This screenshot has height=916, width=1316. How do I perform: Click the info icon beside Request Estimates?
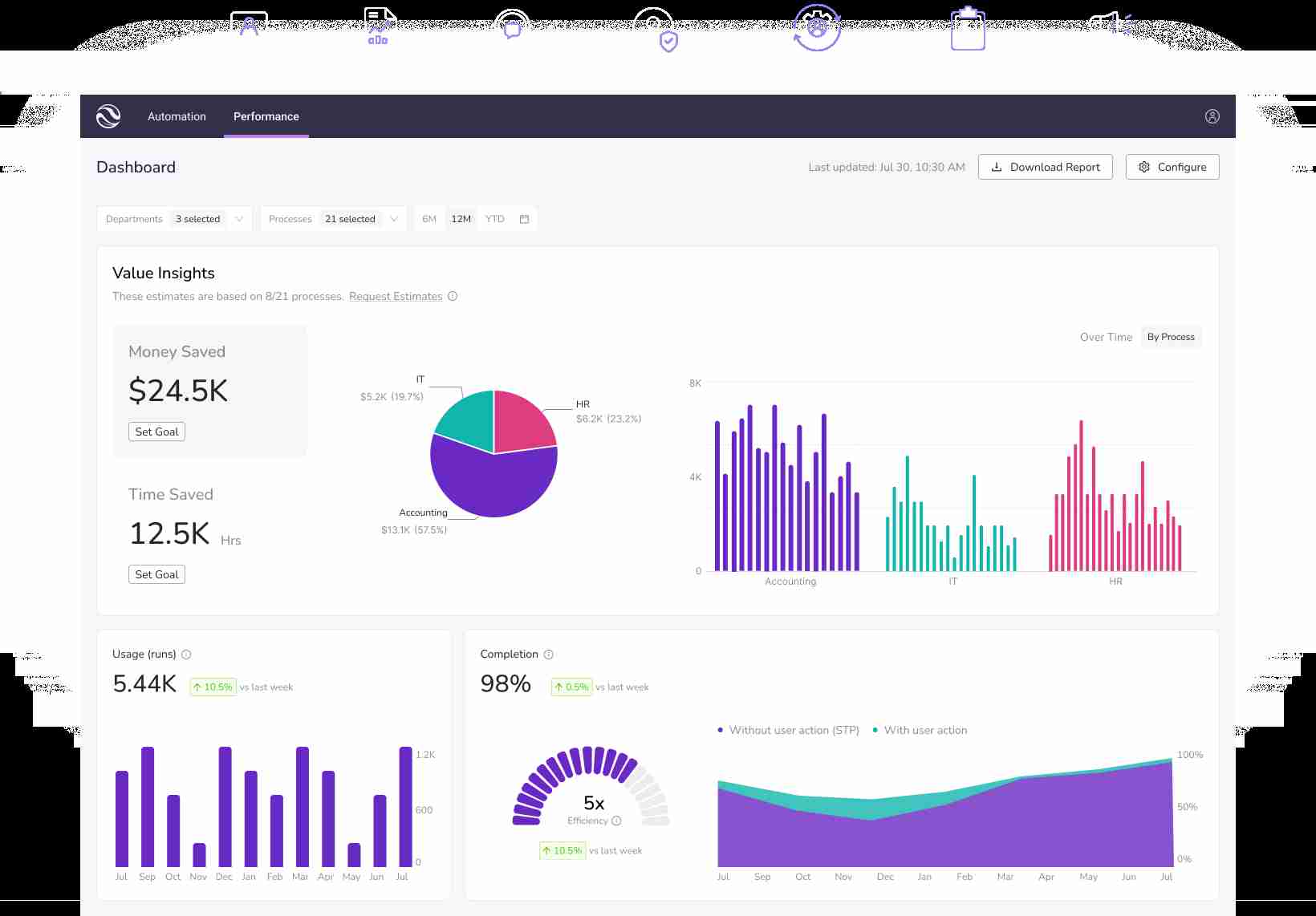click(x=453, y=296)
